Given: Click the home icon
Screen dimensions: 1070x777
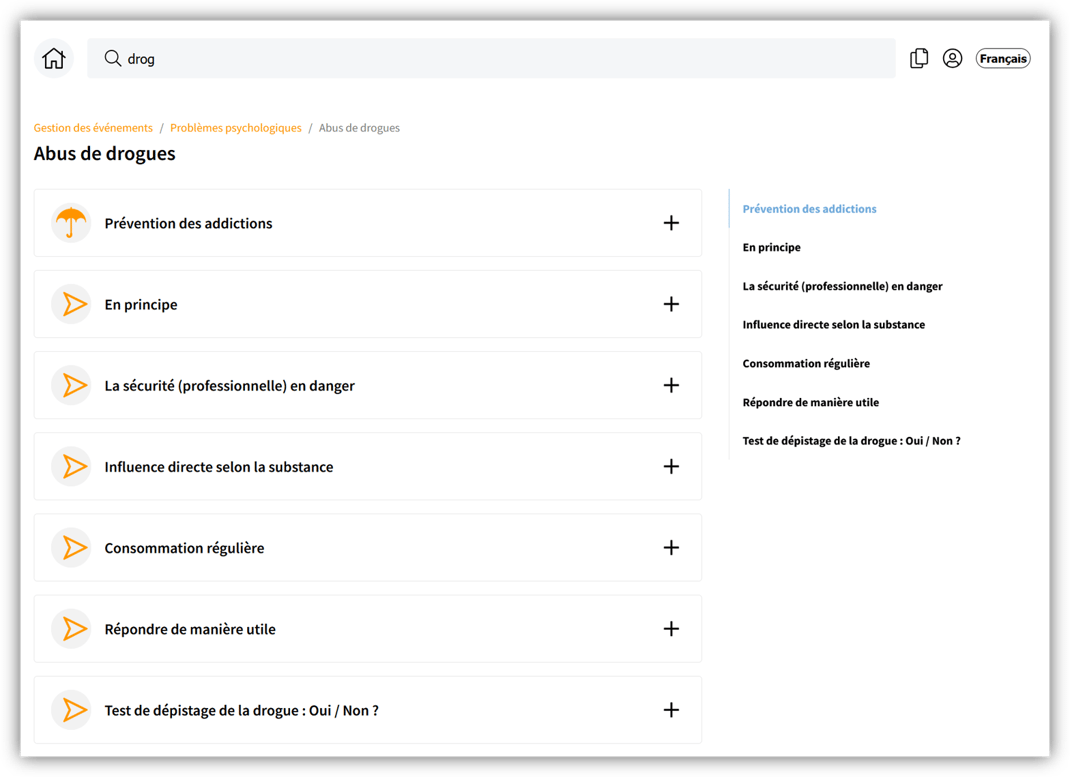Looking at the screenshot, I should point(54,59).
